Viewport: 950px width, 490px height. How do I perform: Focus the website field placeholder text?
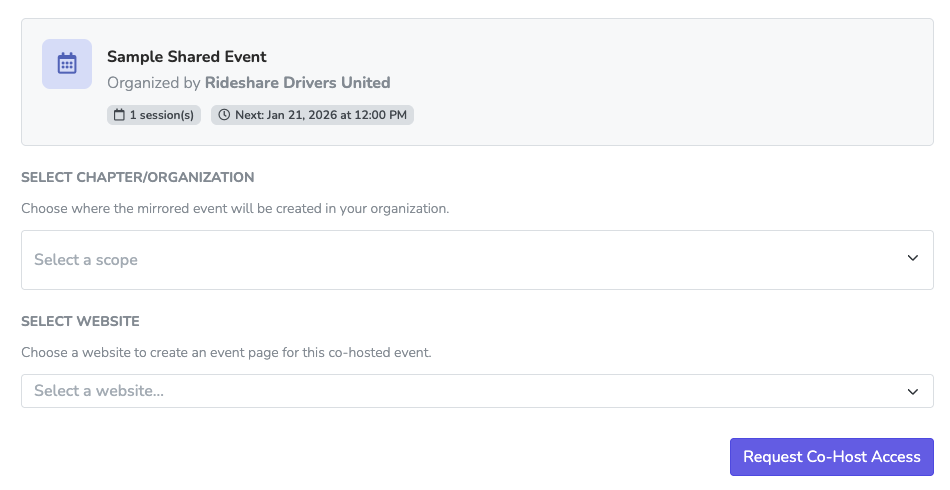99,391
